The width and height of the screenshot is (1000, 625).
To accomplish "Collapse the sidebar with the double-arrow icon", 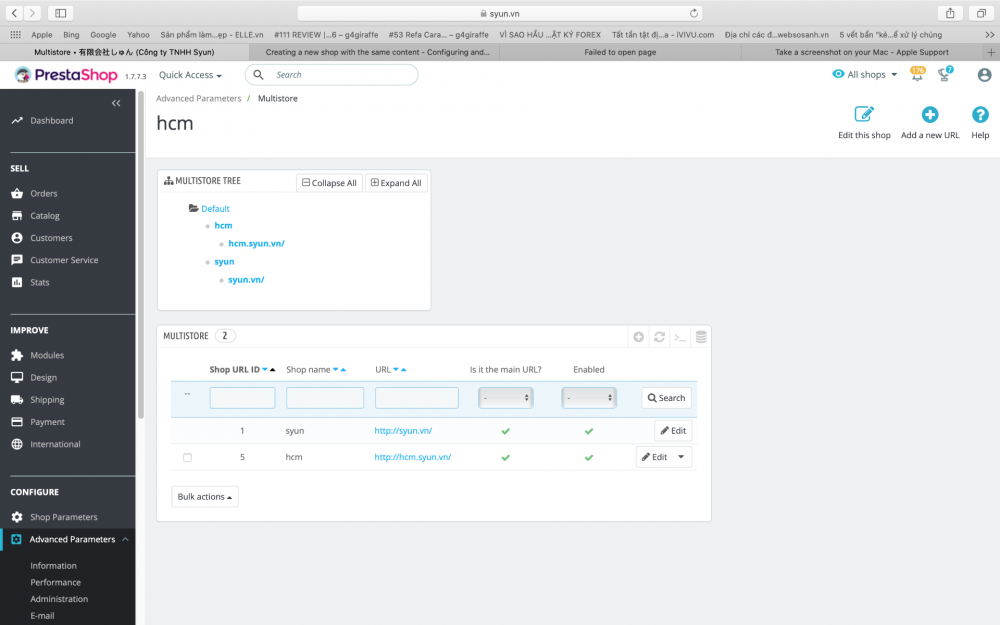I will coord(116,103).
